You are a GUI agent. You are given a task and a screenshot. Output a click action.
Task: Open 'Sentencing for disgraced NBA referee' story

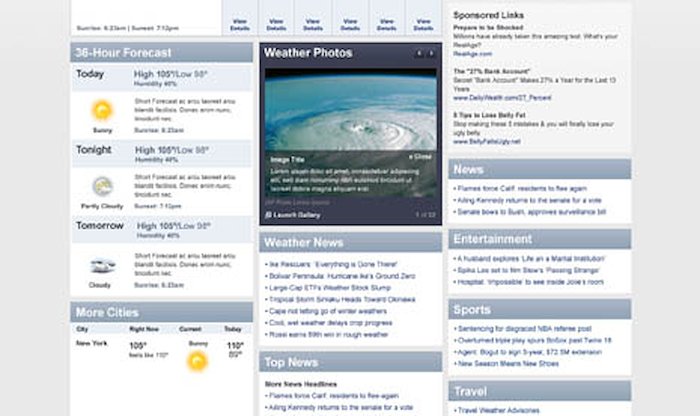point(525,329)
